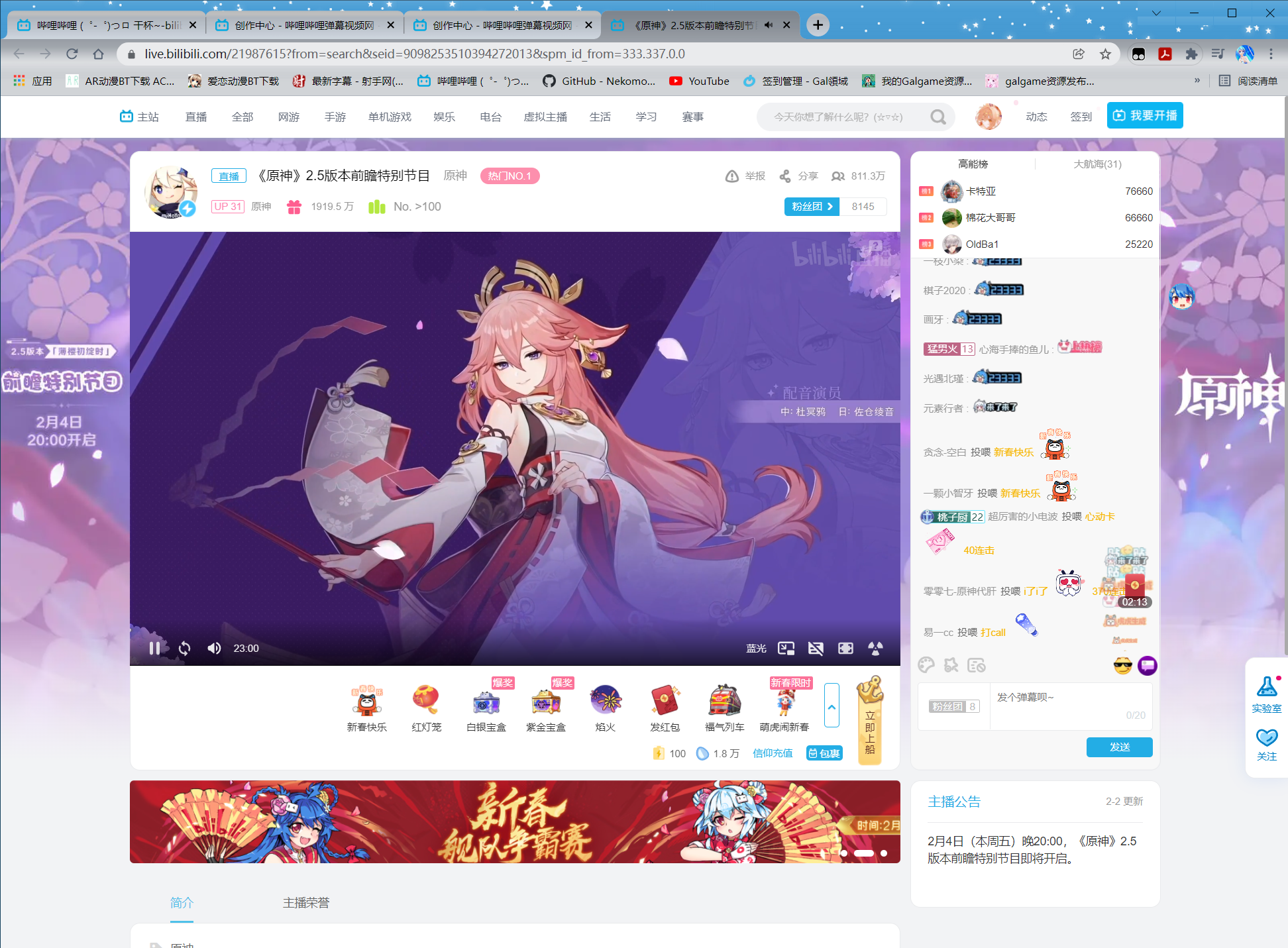Click the purple chat bubble icon
Screen dimensions: 1288x948
click(1147, 665)
